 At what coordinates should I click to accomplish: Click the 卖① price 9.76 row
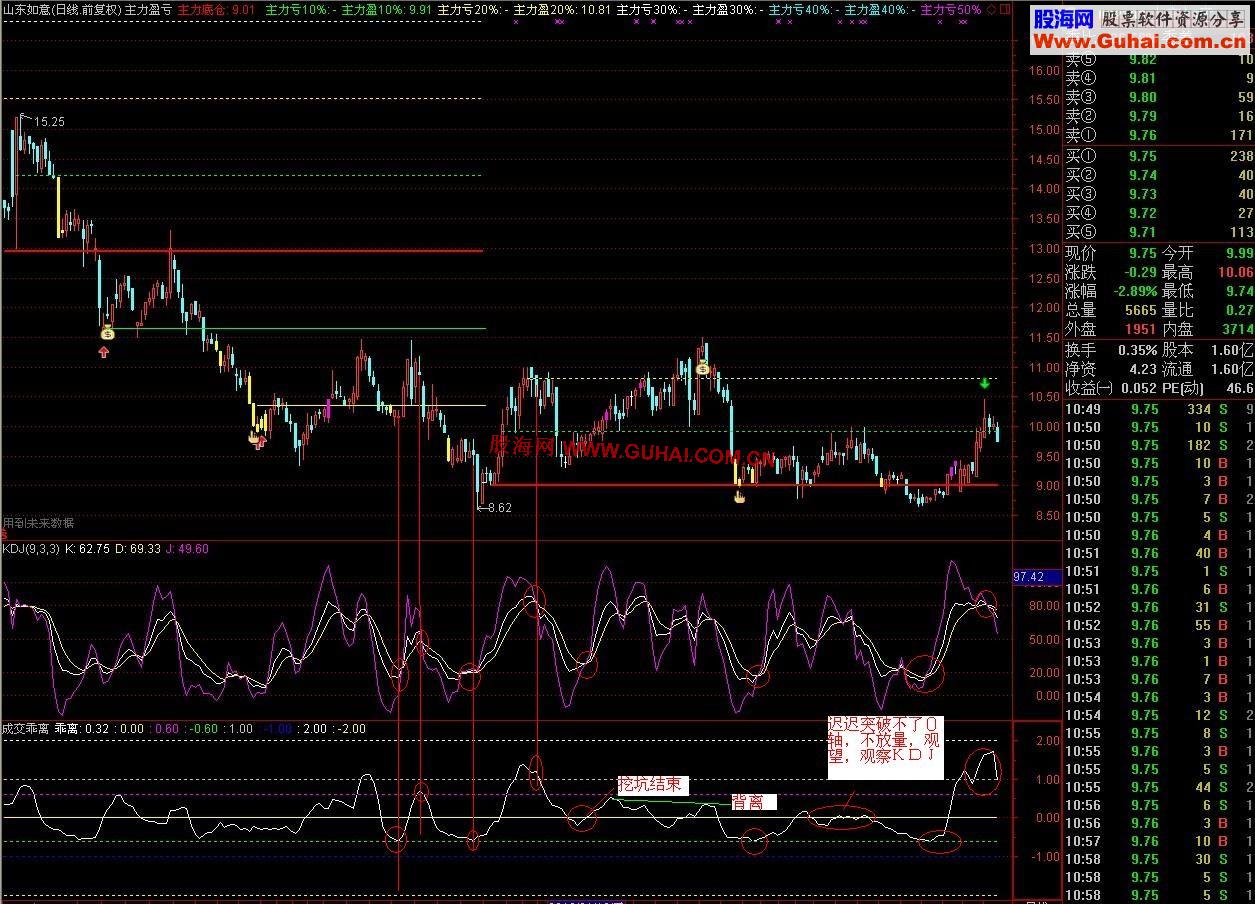[1158, 135]
